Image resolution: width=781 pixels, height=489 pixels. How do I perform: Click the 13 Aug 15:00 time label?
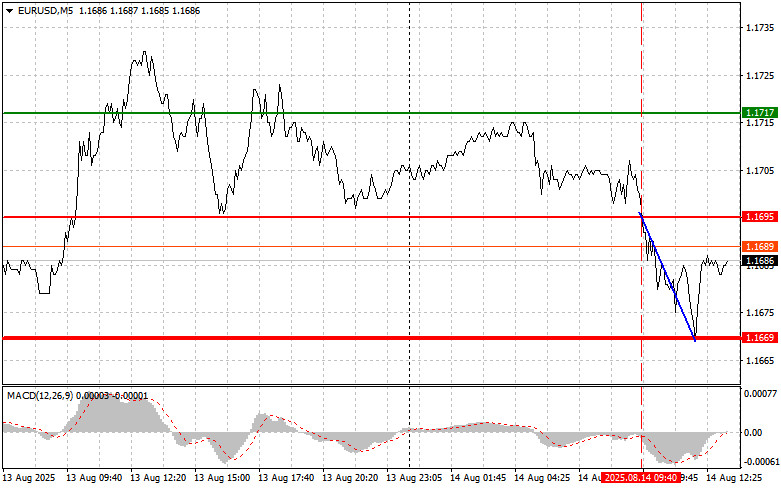[222, 478]
